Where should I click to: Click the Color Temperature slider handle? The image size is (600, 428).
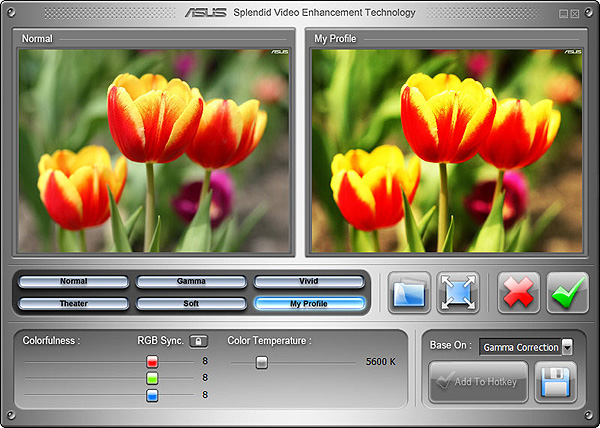click(262, 362)
